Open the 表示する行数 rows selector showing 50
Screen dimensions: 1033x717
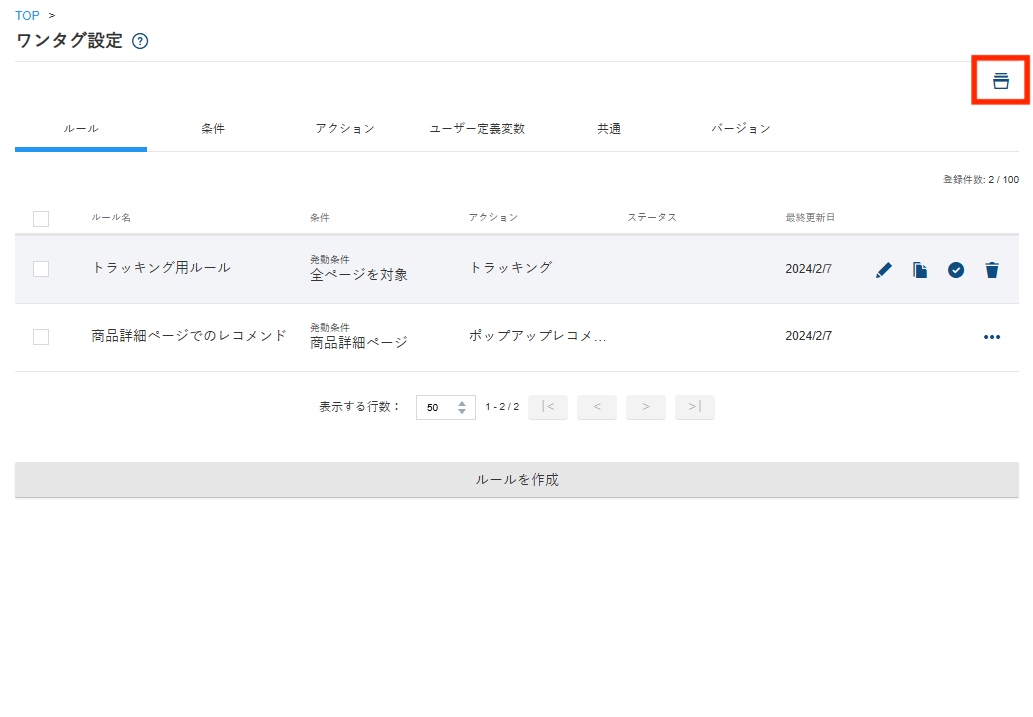(x=445, y=407)
